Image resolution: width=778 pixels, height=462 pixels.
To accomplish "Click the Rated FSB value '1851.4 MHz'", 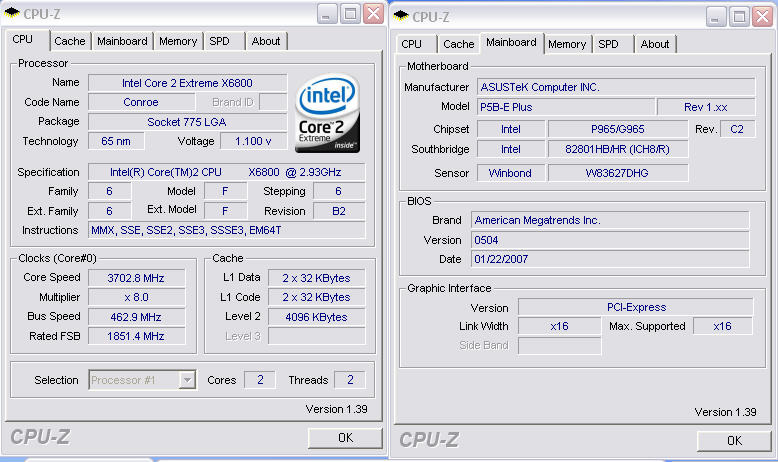I will point(136,336).
